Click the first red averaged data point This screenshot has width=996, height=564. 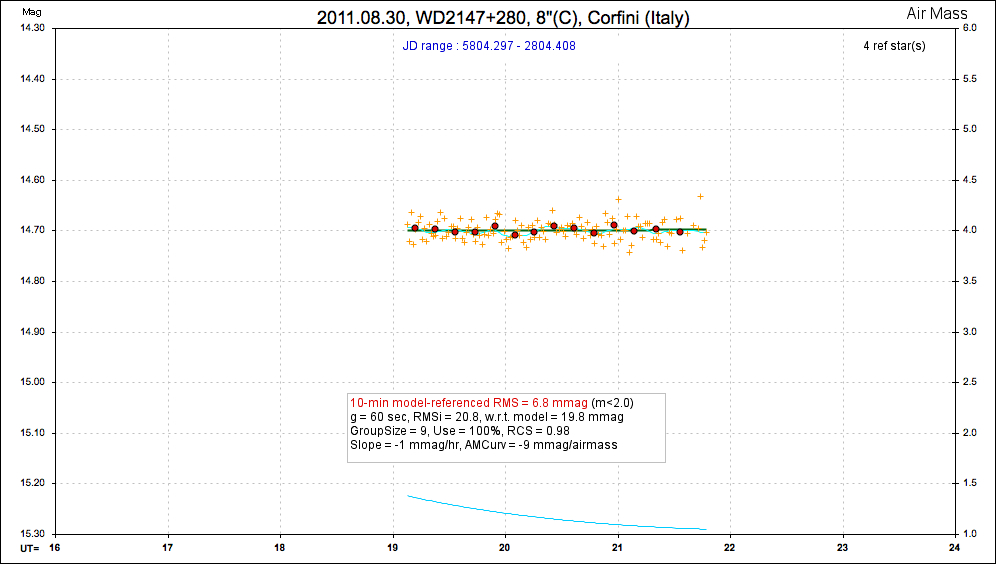415,228
